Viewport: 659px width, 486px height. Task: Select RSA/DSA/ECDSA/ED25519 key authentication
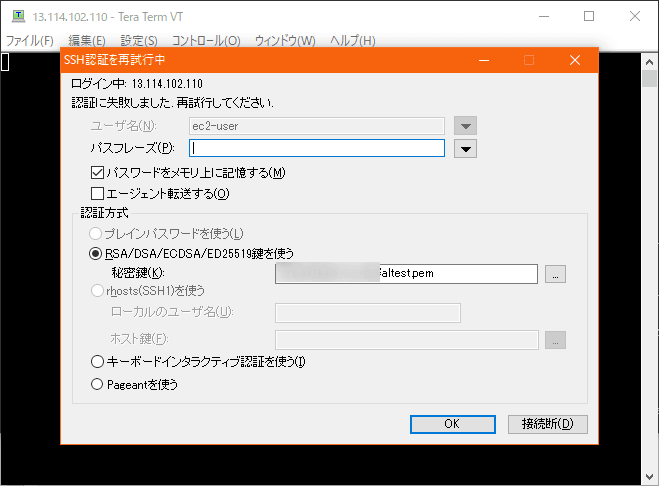coord(96,254)
